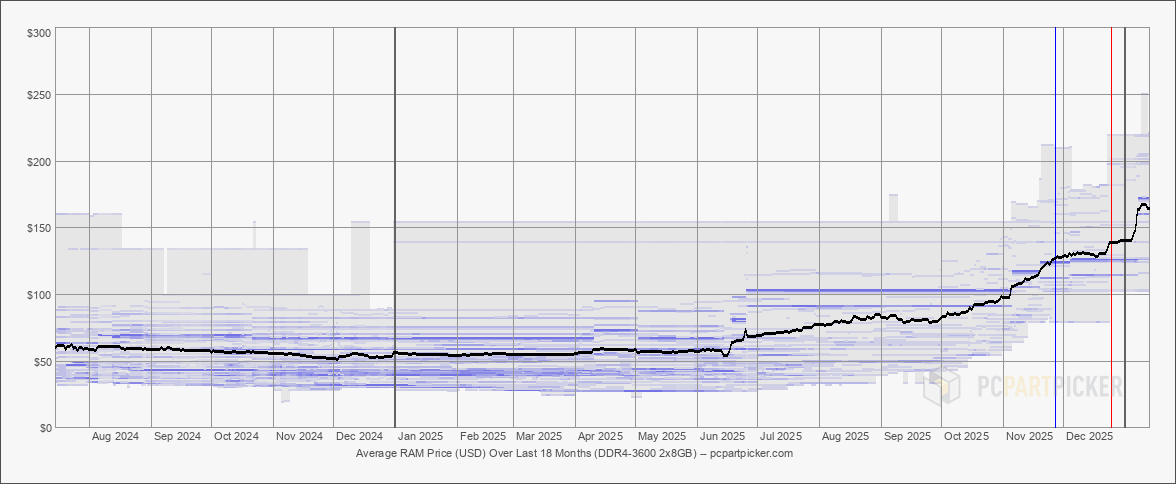The width and height of the screenshot is (1176, 484).
Task: Select the Jul 2025 axis label
Action: [x=780, y=436]
